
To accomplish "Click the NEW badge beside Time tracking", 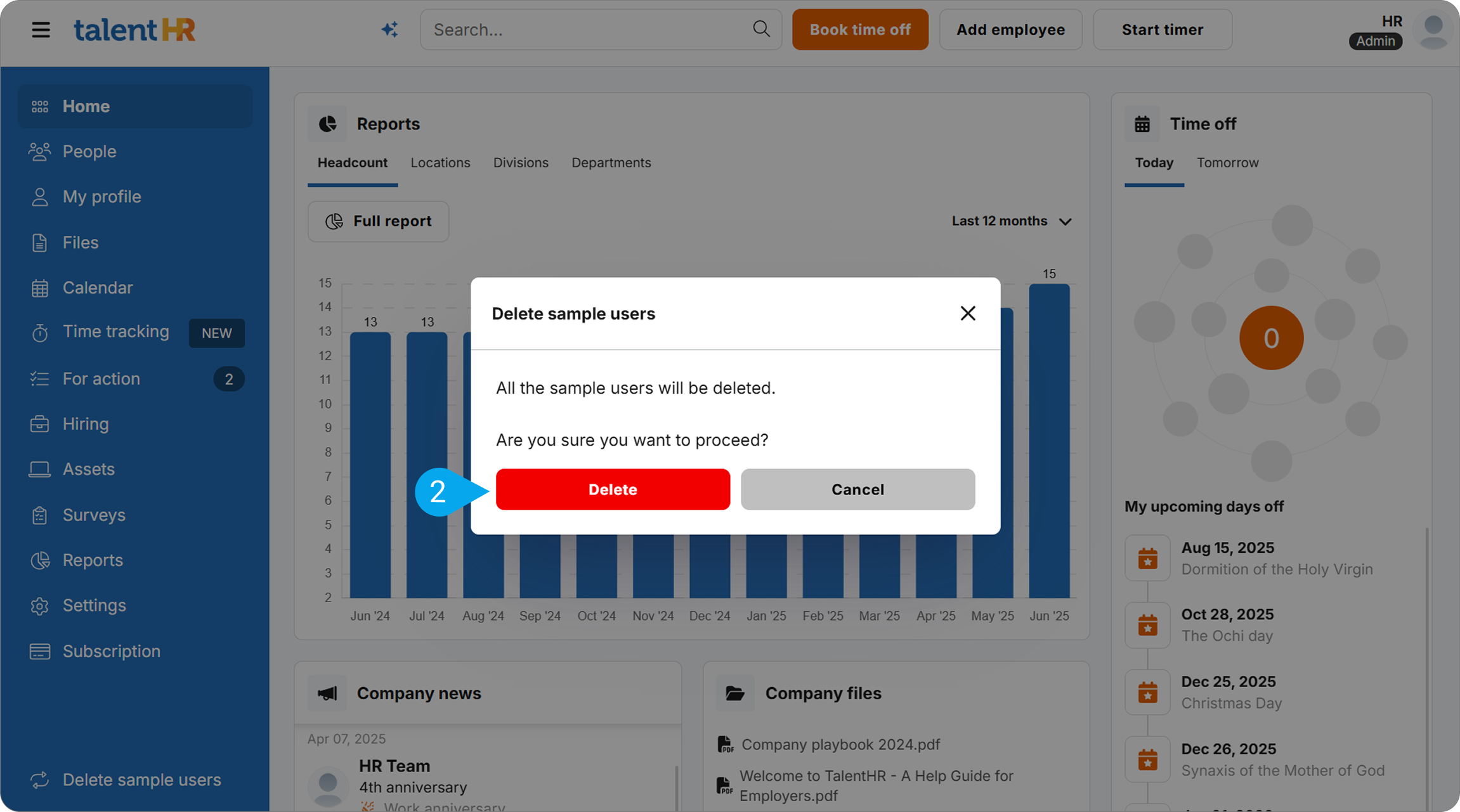I will coord(216,333).
